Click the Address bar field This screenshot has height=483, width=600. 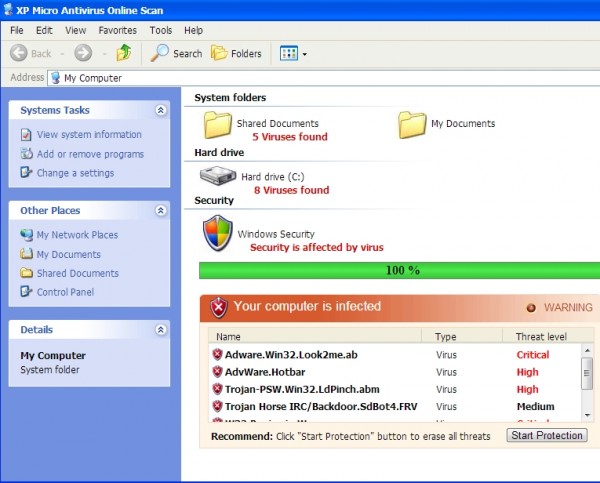(x=323, y=78)
